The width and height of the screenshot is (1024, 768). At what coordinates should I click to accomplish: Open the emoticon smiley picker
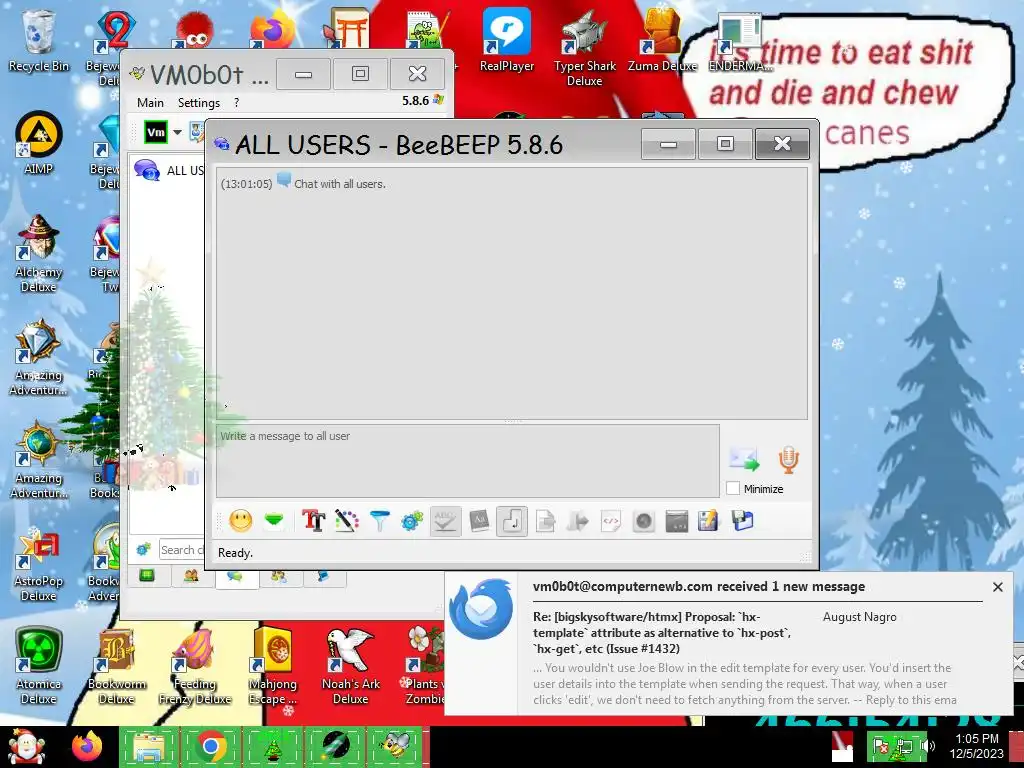pos(240,520)
